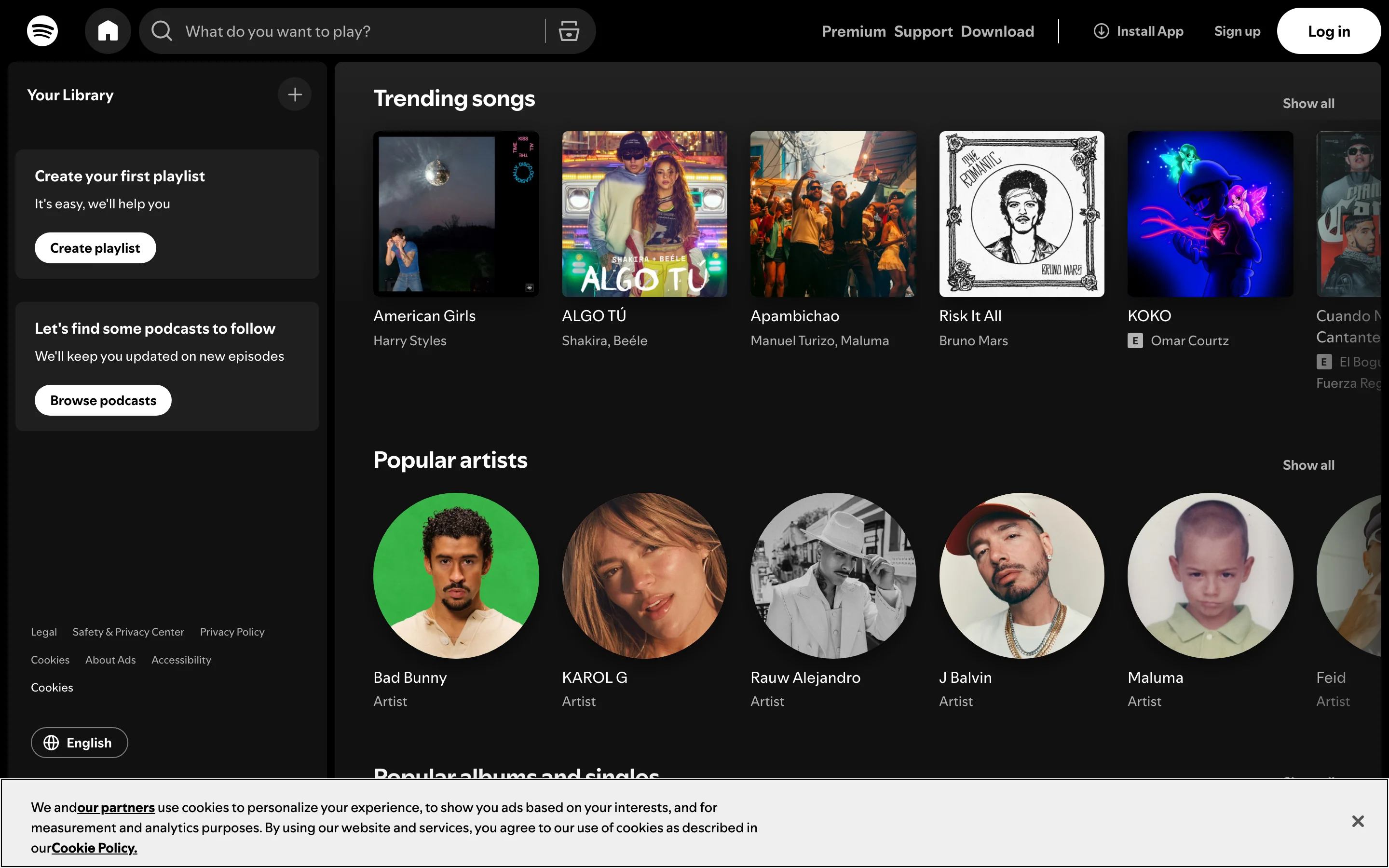Click the explicit badge on KOKO by Omar Courtz
The height and width of the screenshot is (868, 1389).
[1135, 340]
